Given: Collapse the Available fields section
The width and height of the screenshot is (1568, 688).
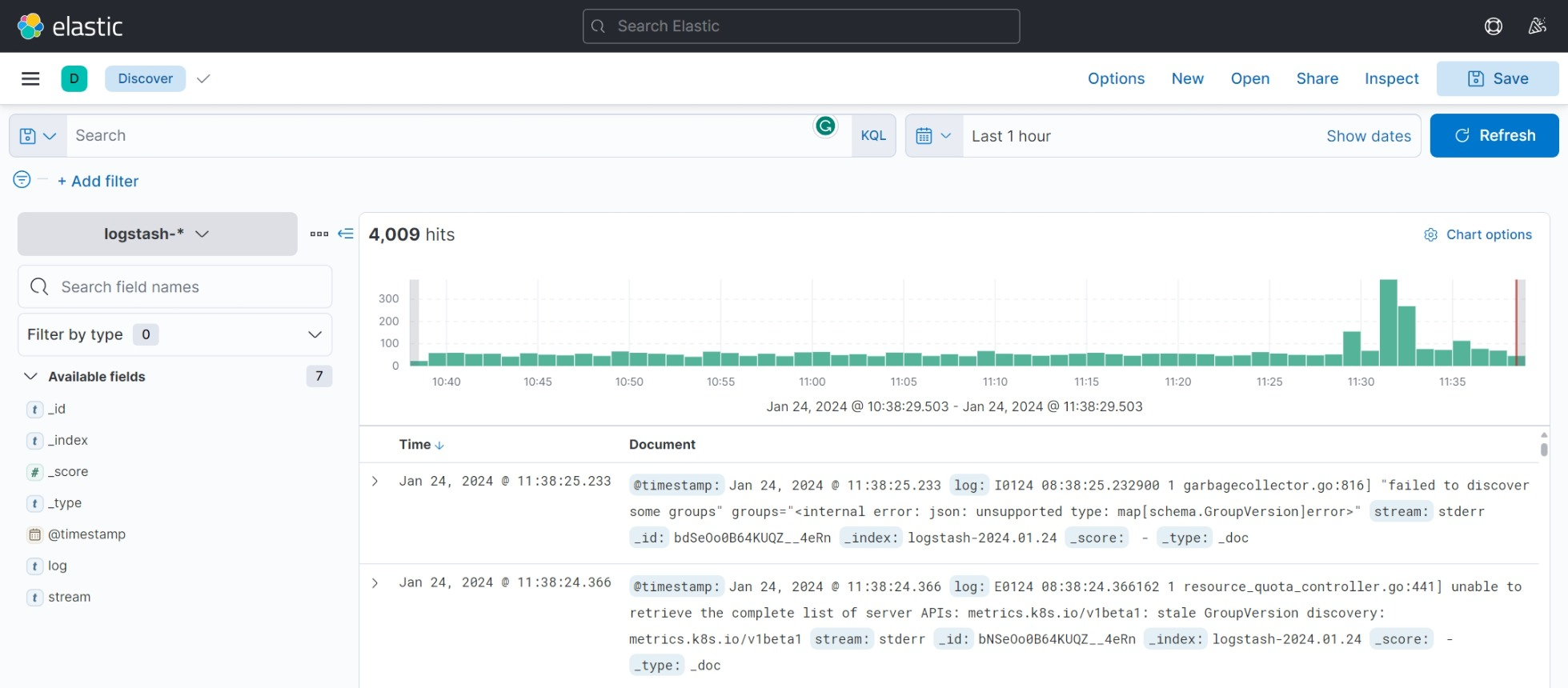Looking at the screenshot, I should click(x=30, y=376).
